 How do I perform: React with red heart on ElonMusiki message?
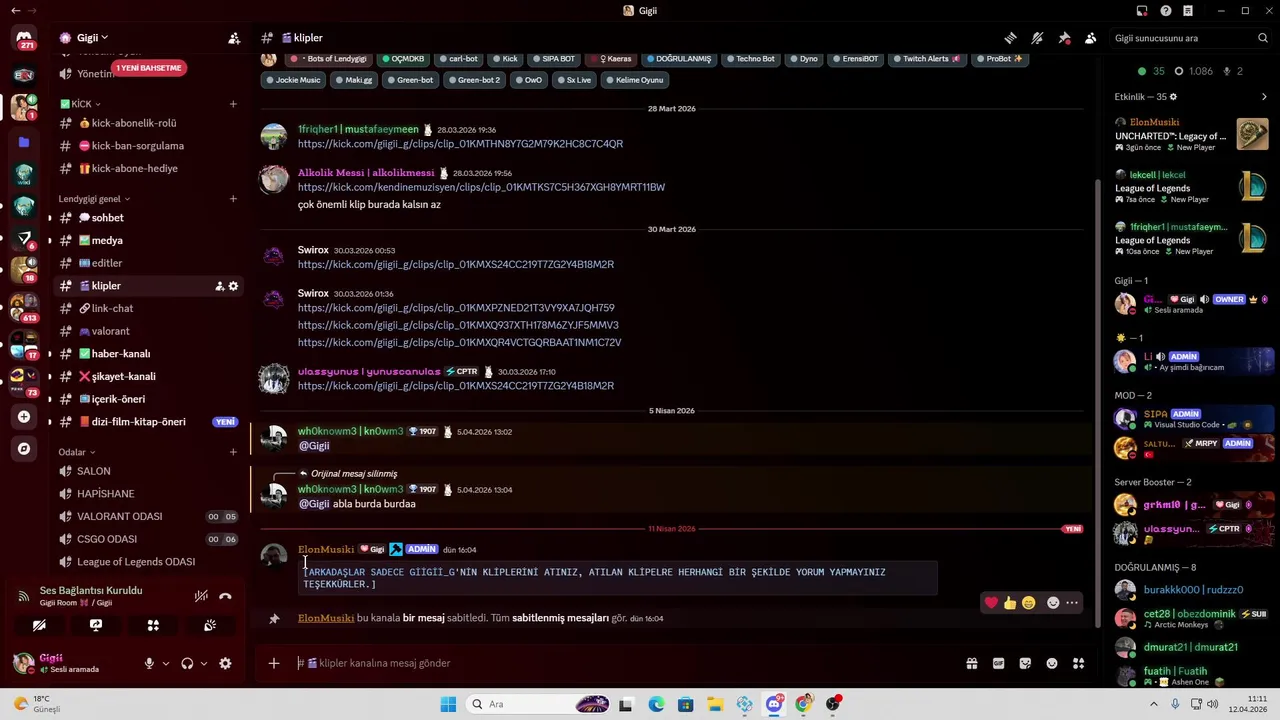click(991, 603)
